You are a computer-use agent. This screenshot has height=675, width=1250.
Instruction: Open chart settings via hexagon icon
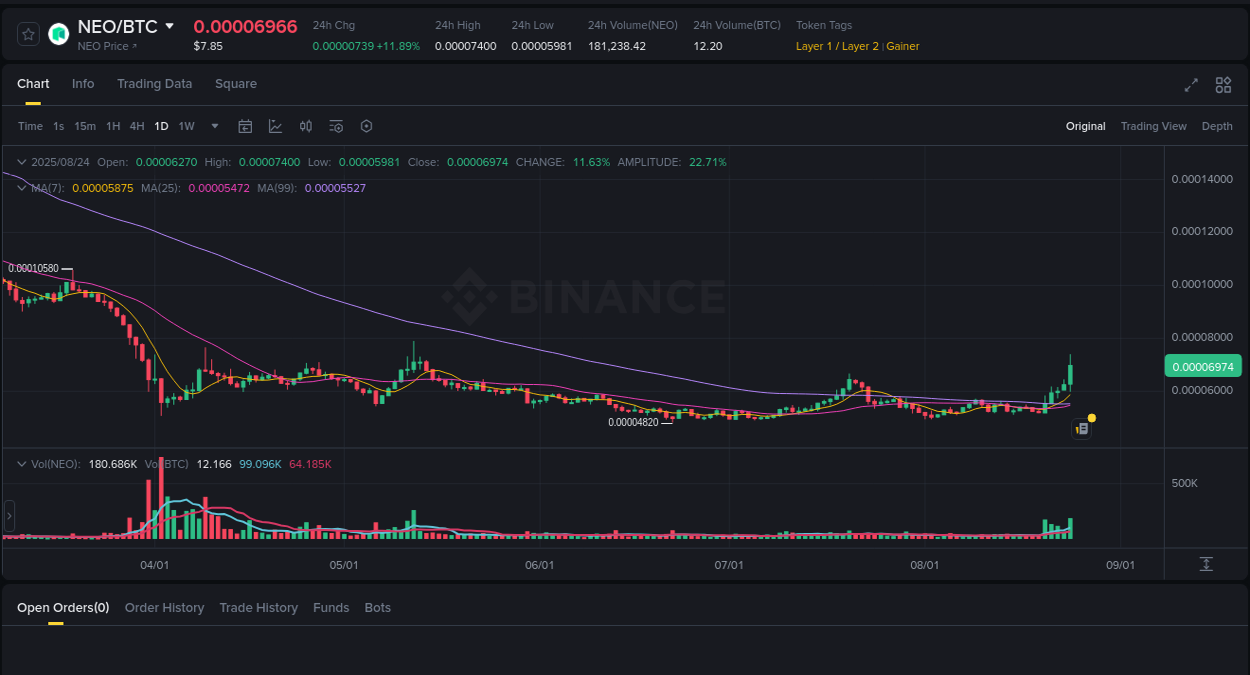coord(366,126)
